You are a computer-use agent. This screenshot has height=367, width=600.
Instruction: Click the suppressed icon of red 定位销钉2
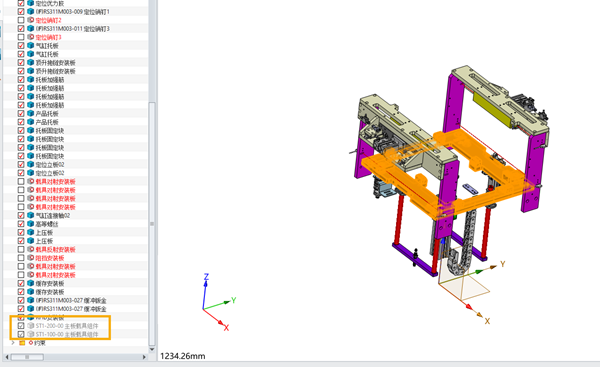[31, 20]
